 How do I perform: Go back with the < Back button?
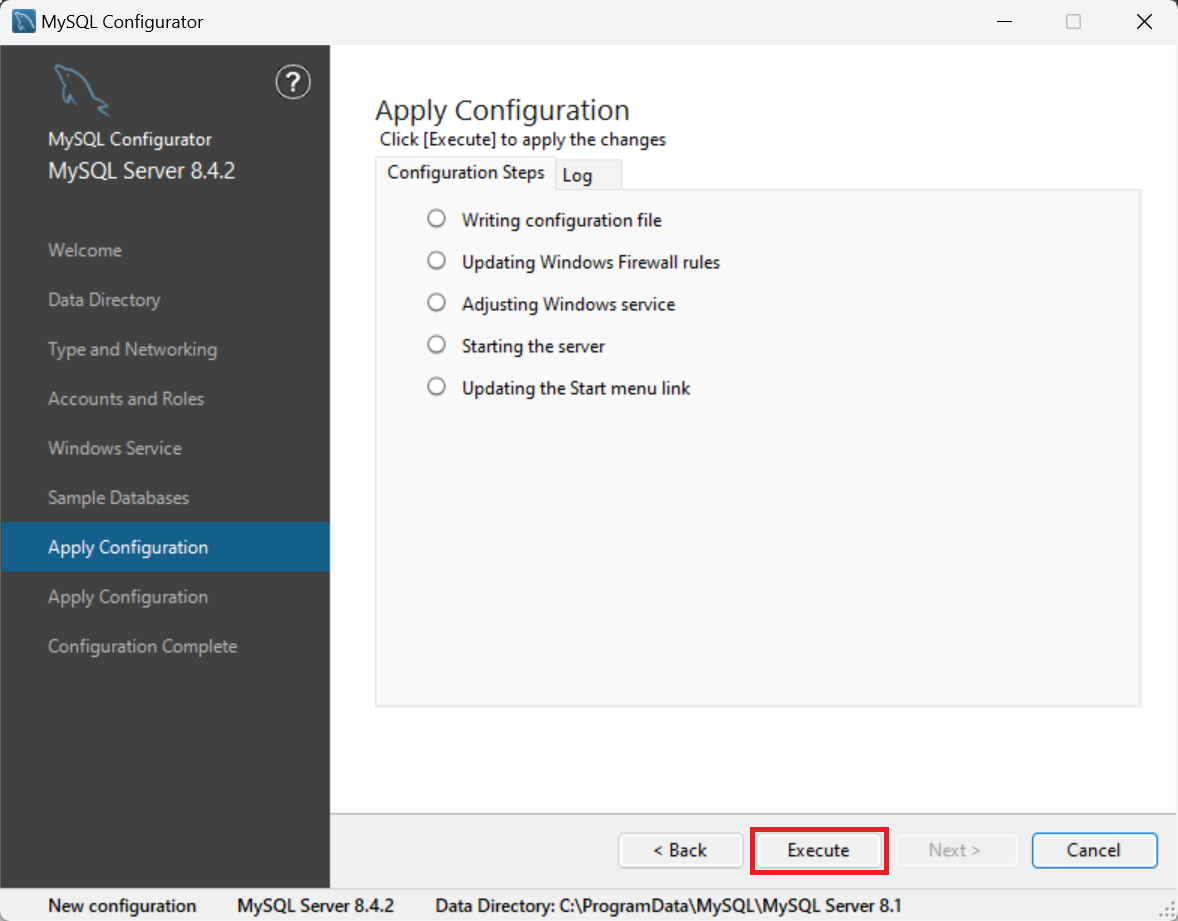[680, 850]
